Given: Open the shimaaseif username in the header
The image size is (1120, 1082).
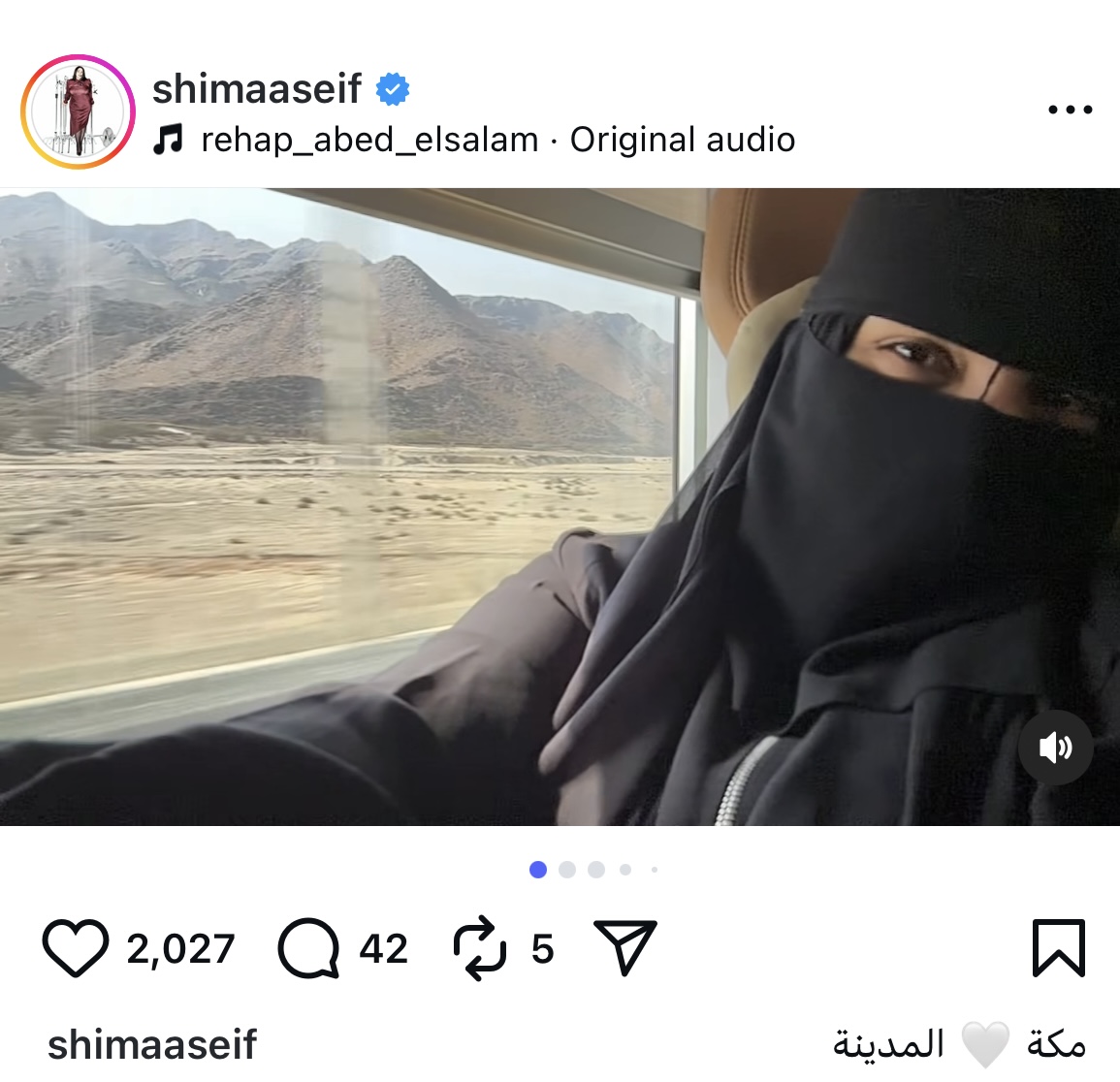Looking at the screenshot, I should pyautogui.click(x=257, y=88).
